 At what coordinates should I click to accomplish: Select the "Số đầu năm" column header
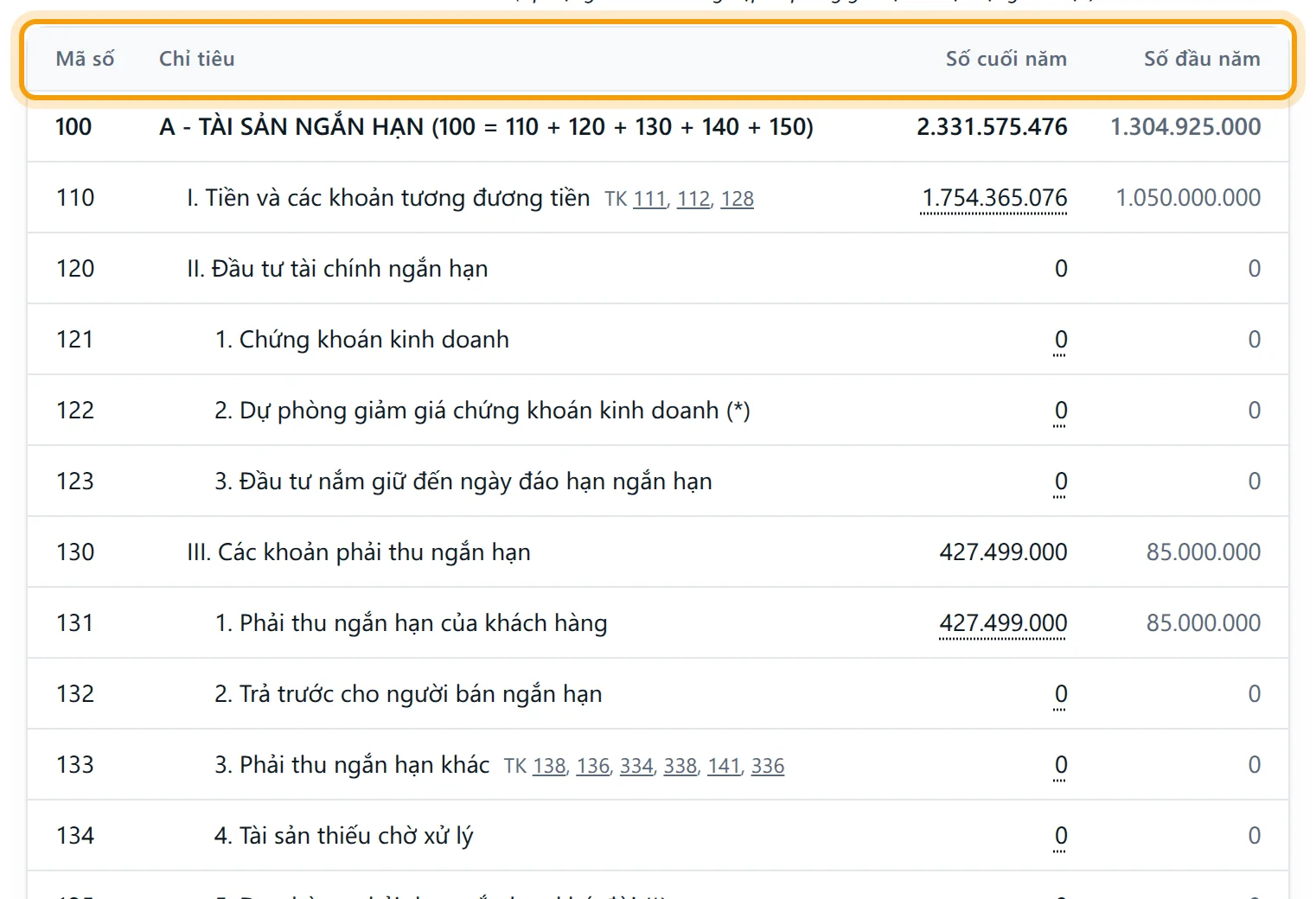[x=1202, y=59]
